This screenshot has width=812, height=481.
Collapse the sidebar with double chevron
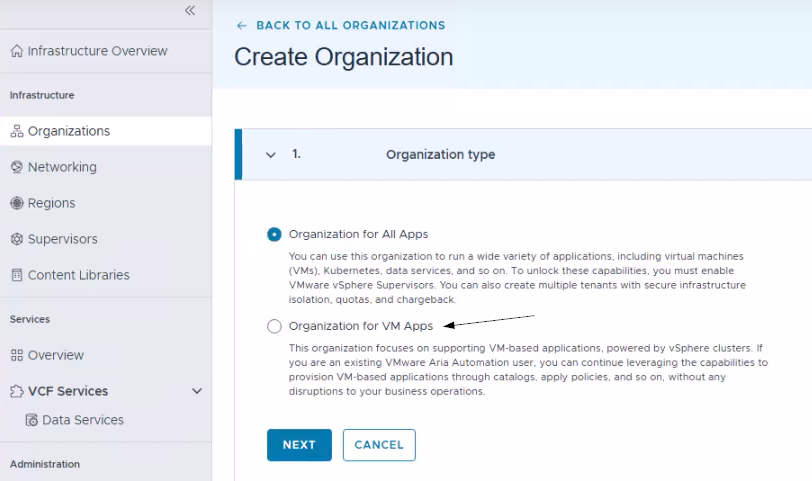coord(190,11)
